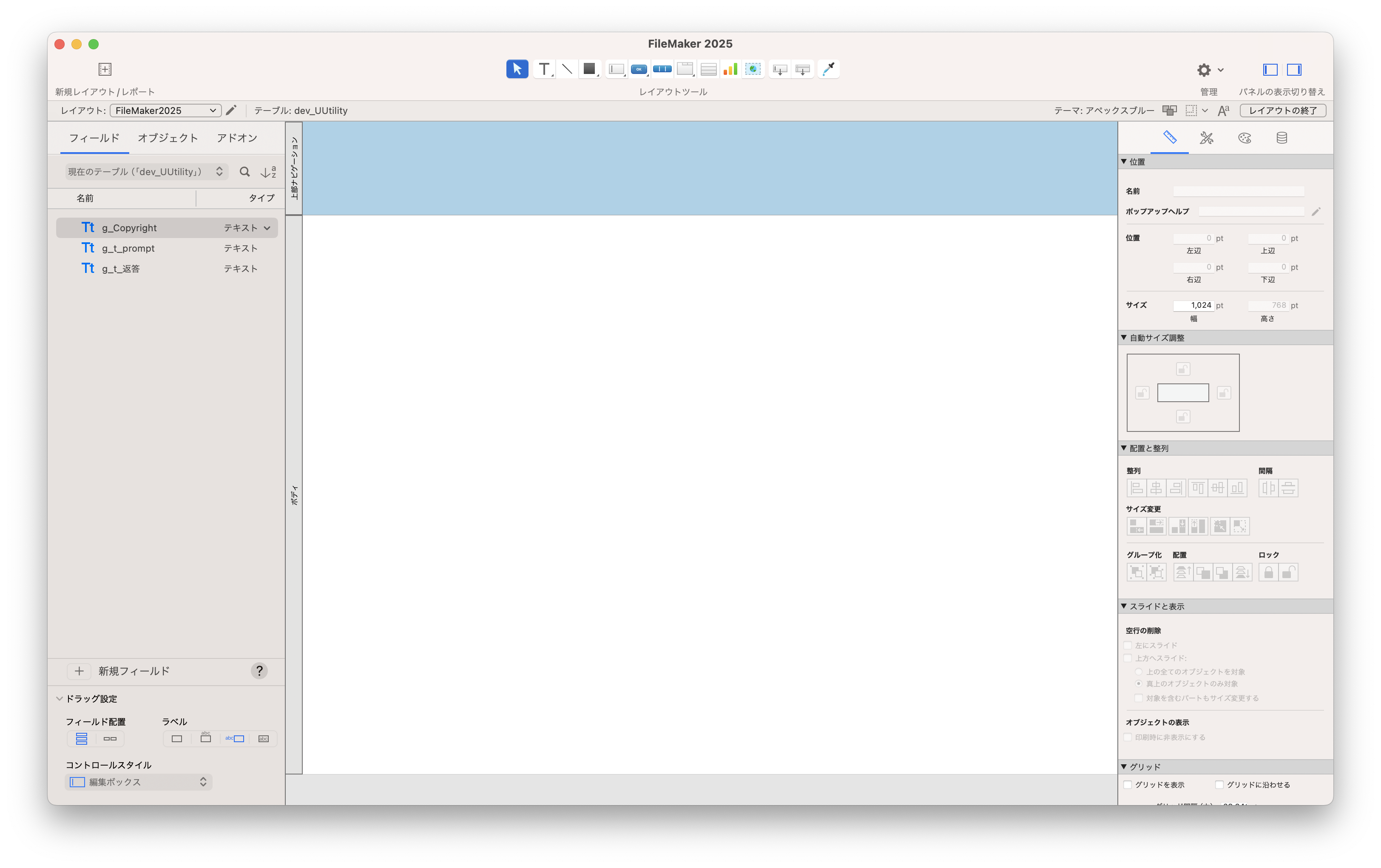Click the theme change icon

[1169, 110]
